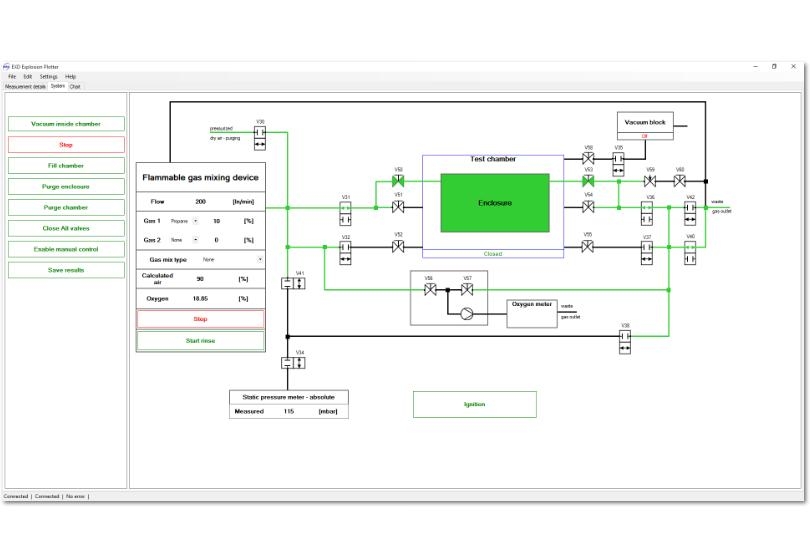Click the Static pressure meter - absolute label
Image resolution: width=810 pixels, height=560 pixels.
point(289,397)
